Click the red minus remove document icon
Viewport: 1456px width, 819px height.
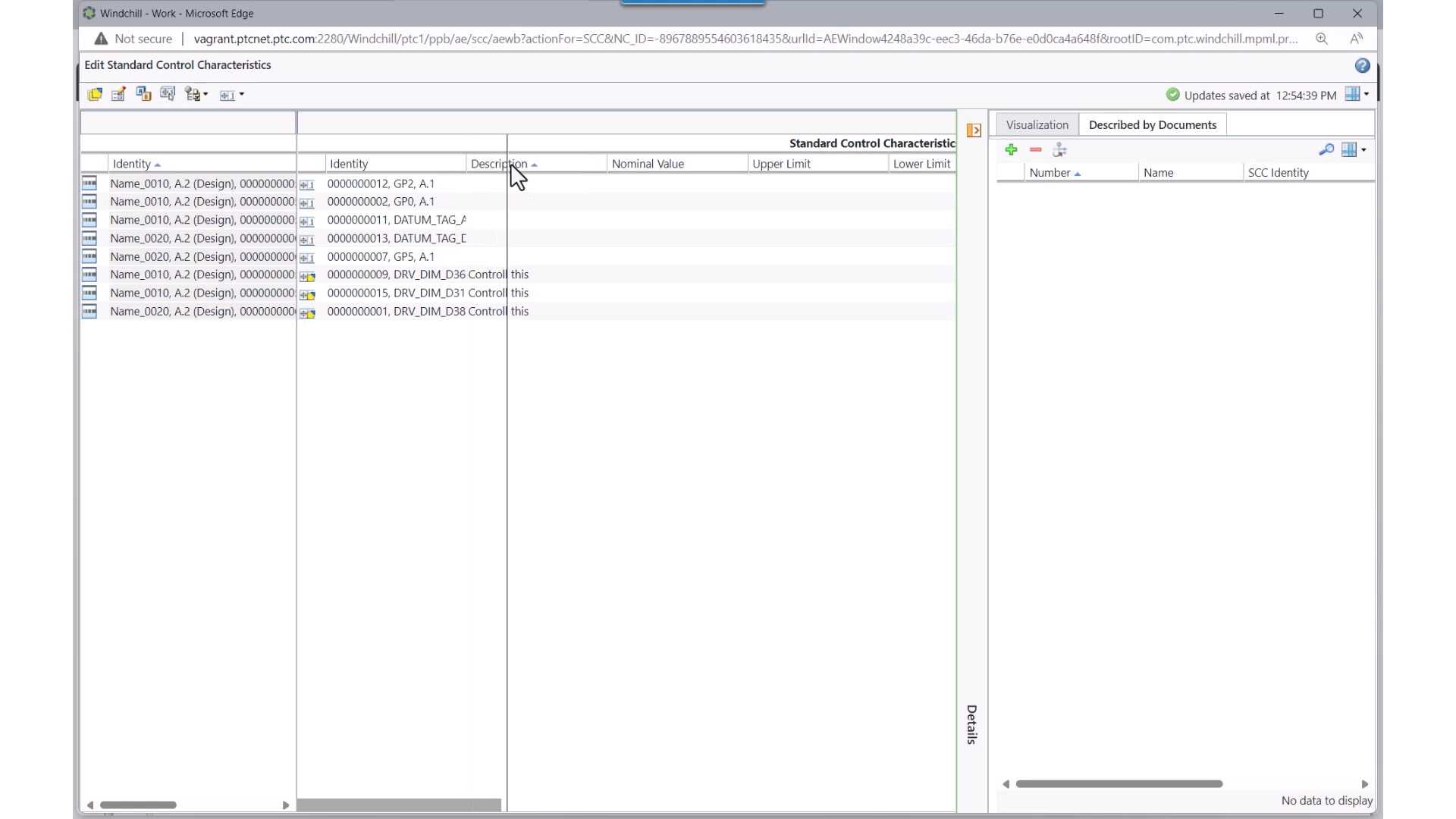click(x=1035, y=150)
